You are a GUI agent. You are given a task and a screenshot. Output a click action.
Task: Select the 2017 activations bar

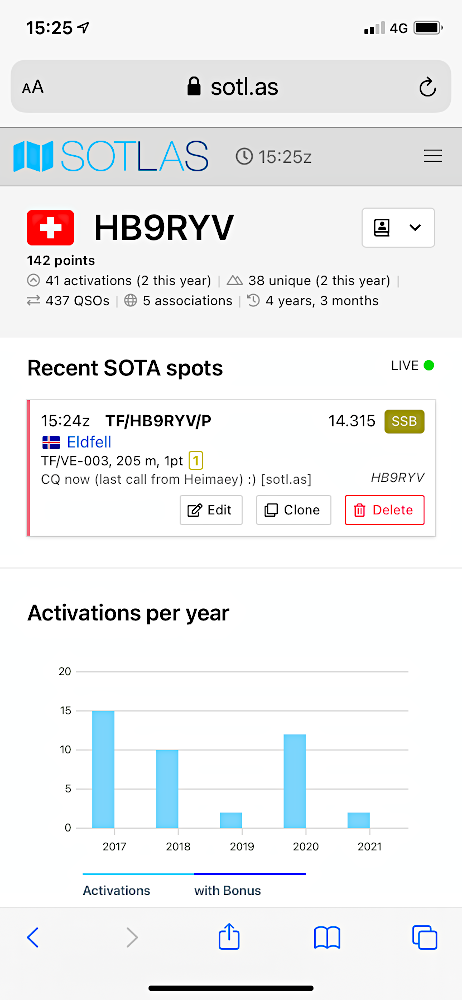coord(103,769)
